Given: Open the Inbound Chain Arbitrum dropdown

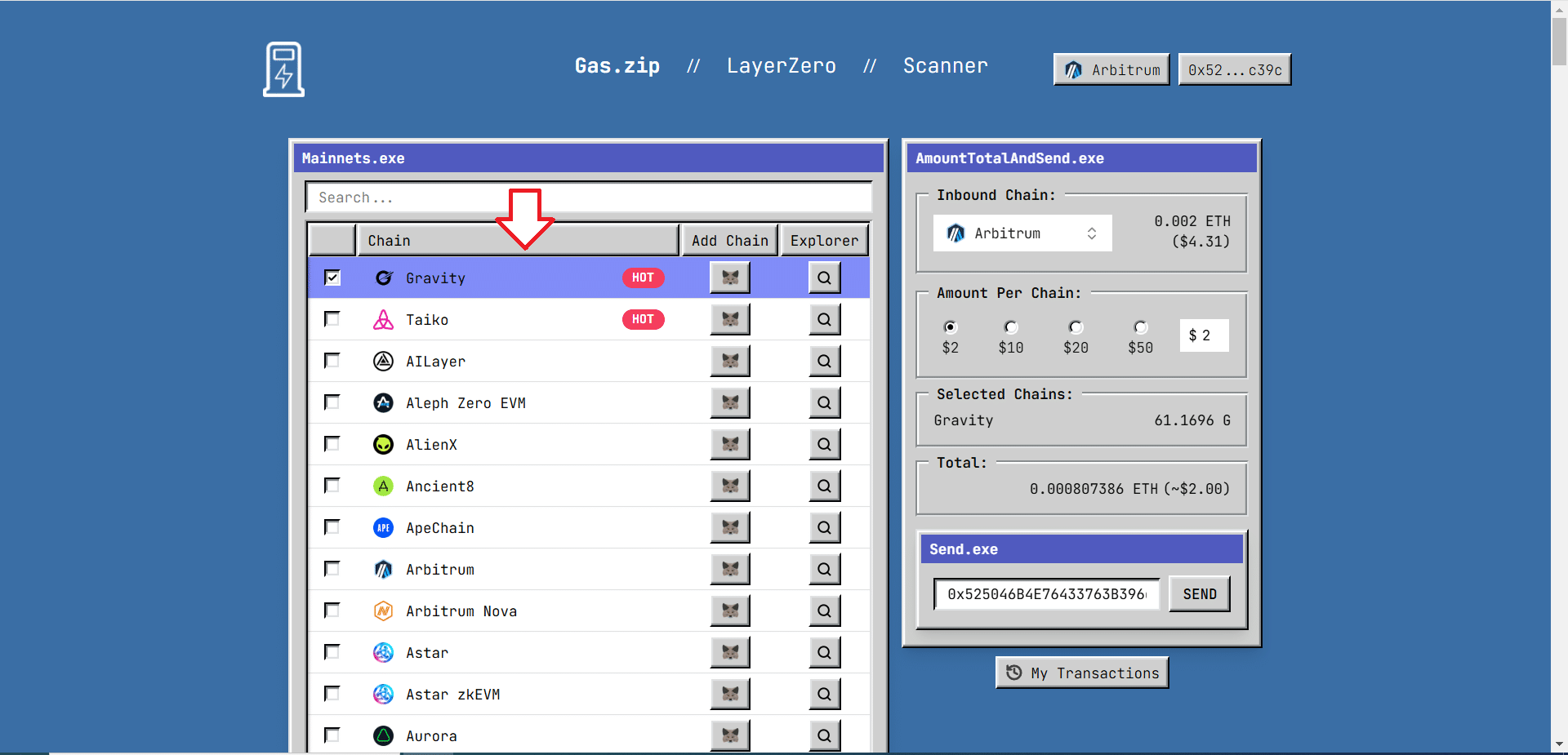Looking at the screenshot, I should [1022, 233].
